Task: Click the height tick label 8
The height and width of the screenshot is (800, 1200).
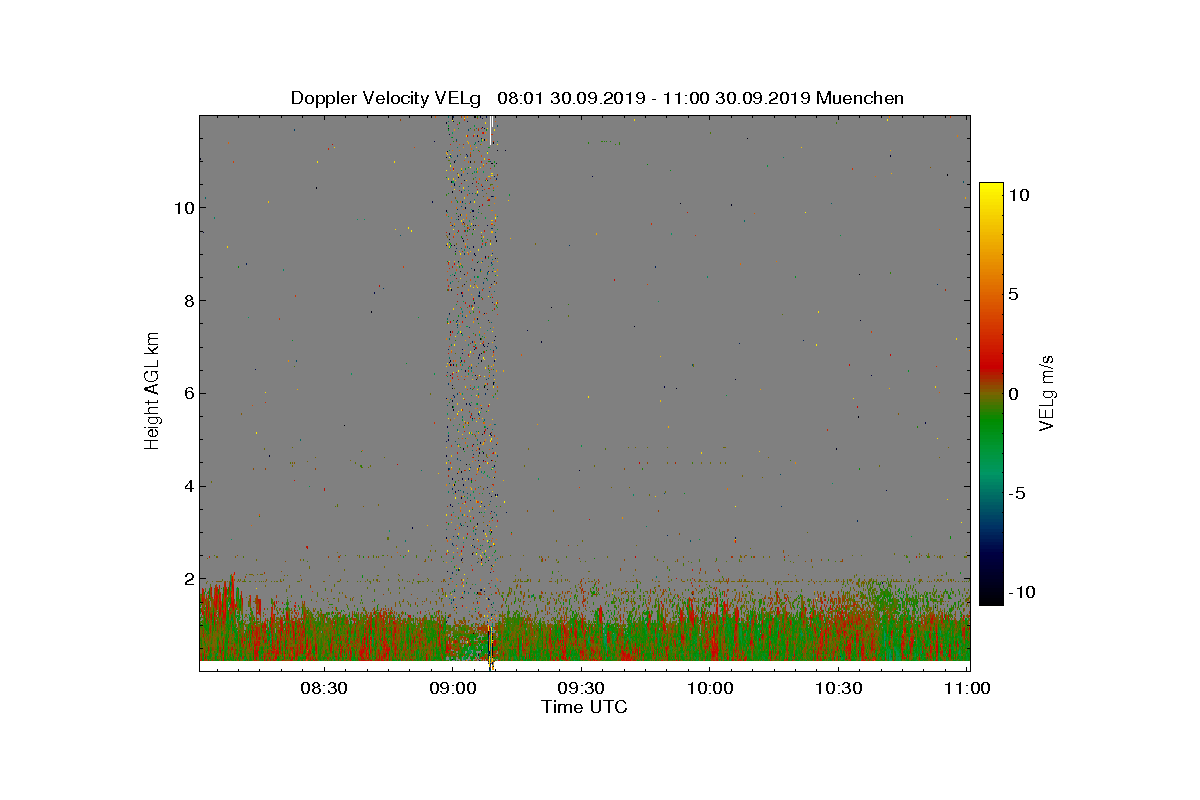Action: [188, 301]
